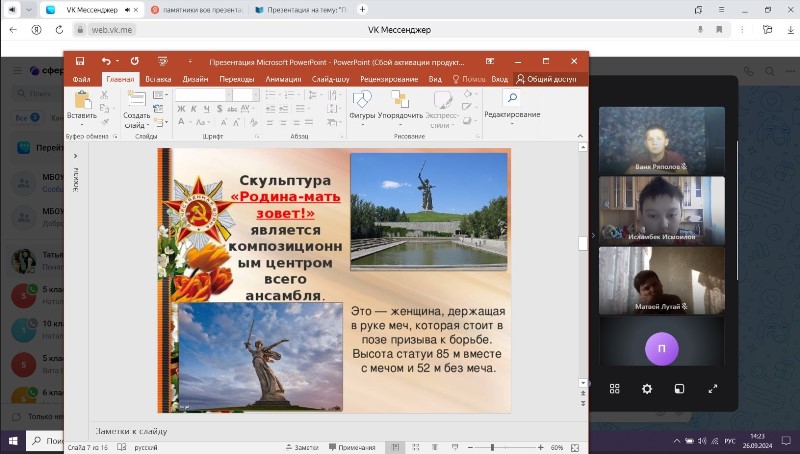
Task: Open the Шрифт font dialog launcher
Action: pyautogui.click(x=257, y=136)
